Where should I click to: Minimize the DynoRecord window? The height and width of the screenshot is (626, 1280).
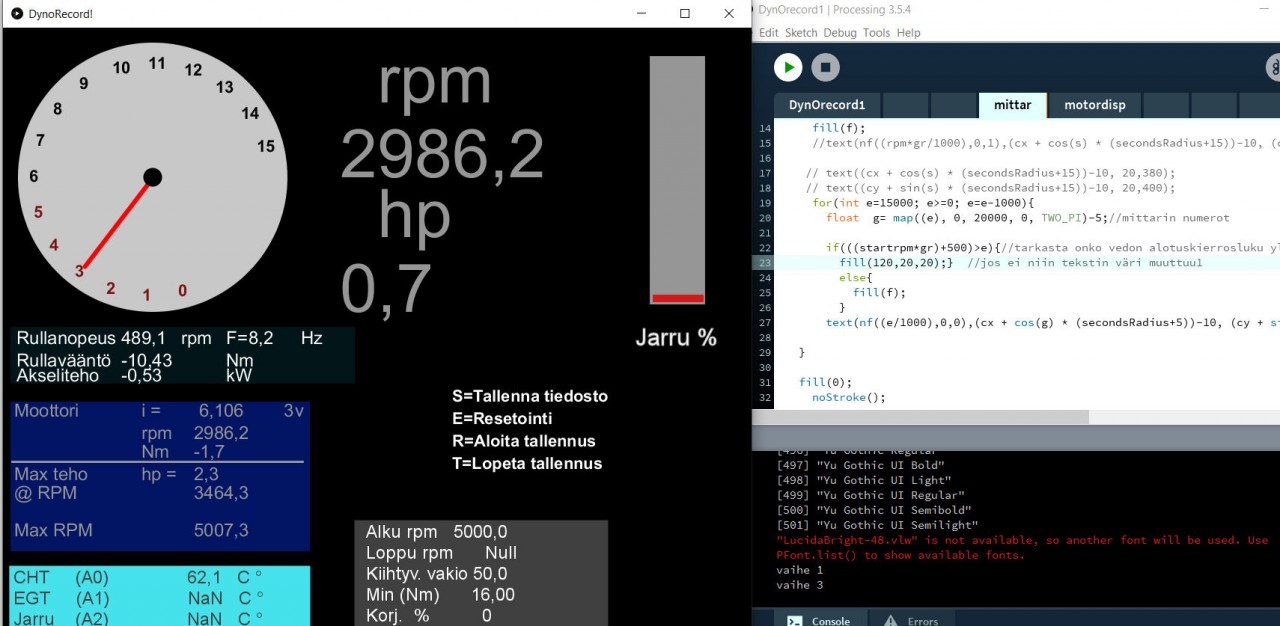640,14
